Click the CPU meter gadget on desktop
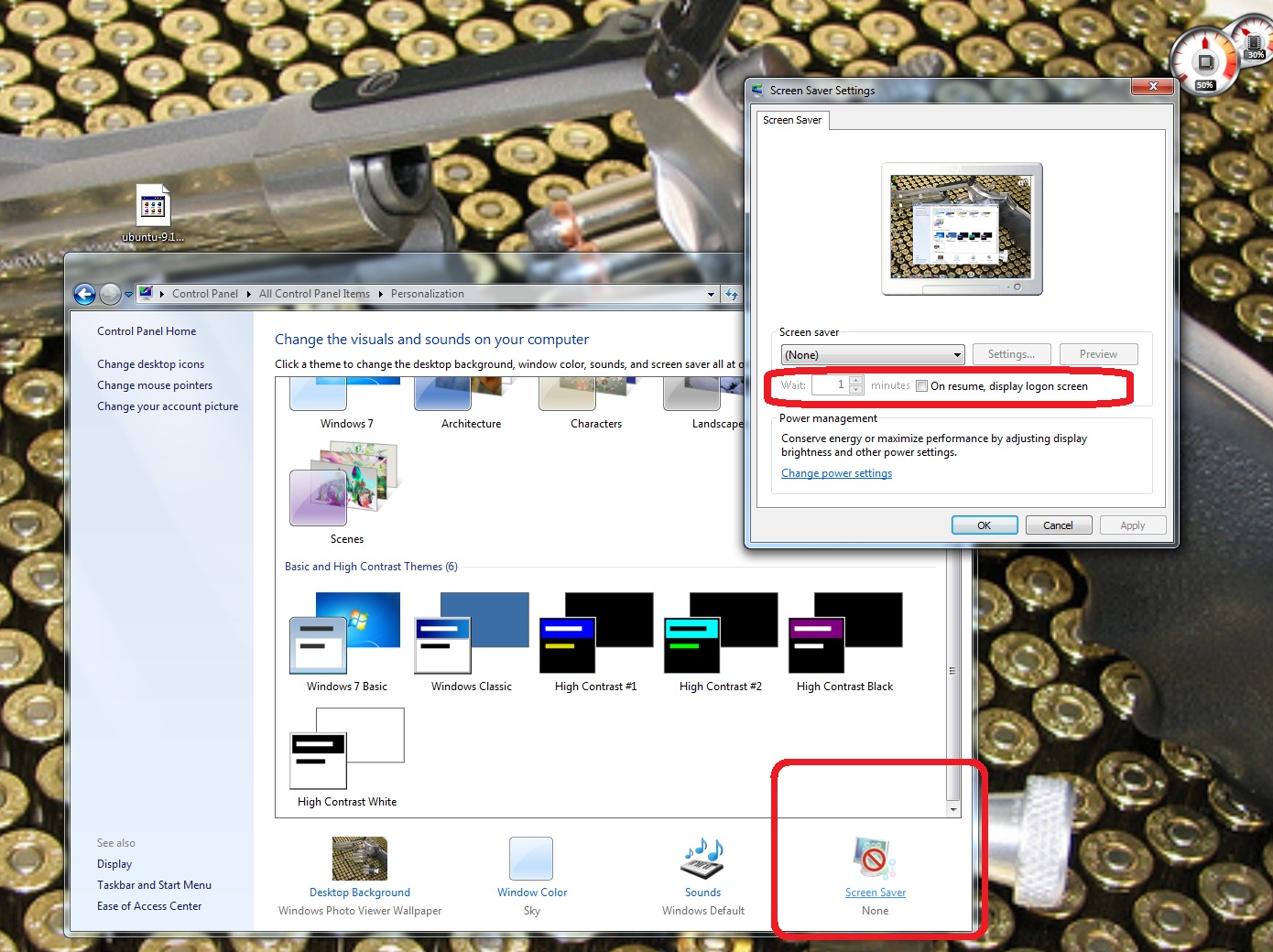The width and height of the screenshot is (1273, 952). 1204,61
